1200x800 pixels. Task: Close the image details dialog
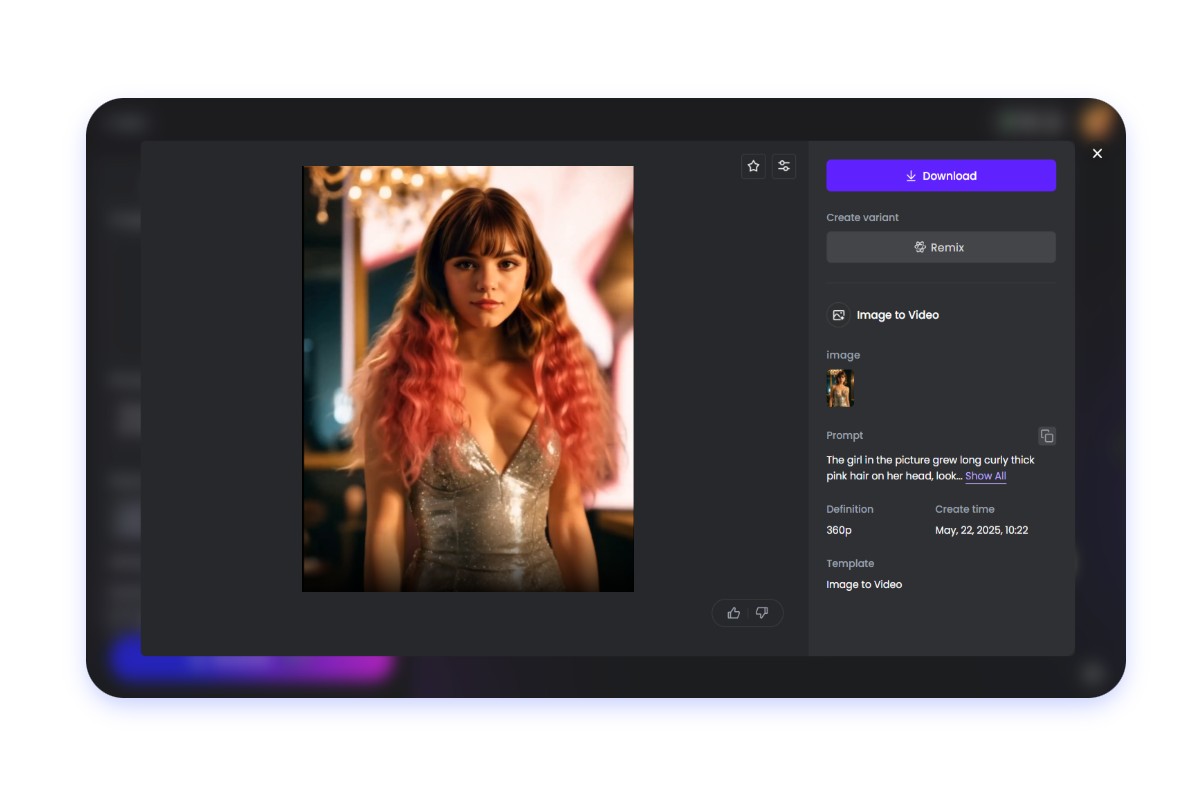1097,153
